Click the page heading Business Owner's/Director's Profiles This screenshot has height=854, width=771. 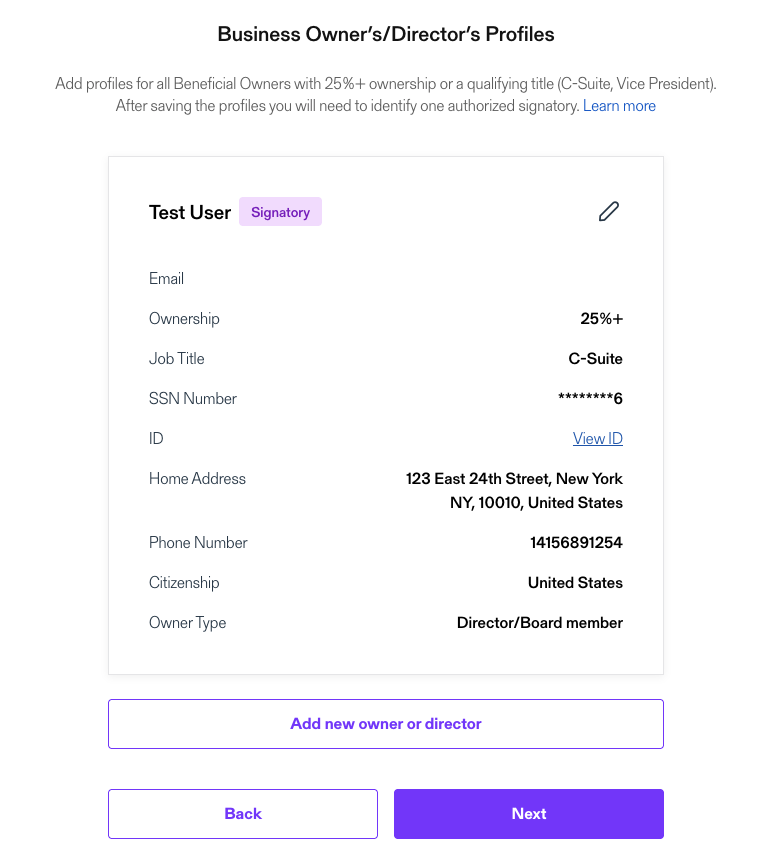click(385, 33)
